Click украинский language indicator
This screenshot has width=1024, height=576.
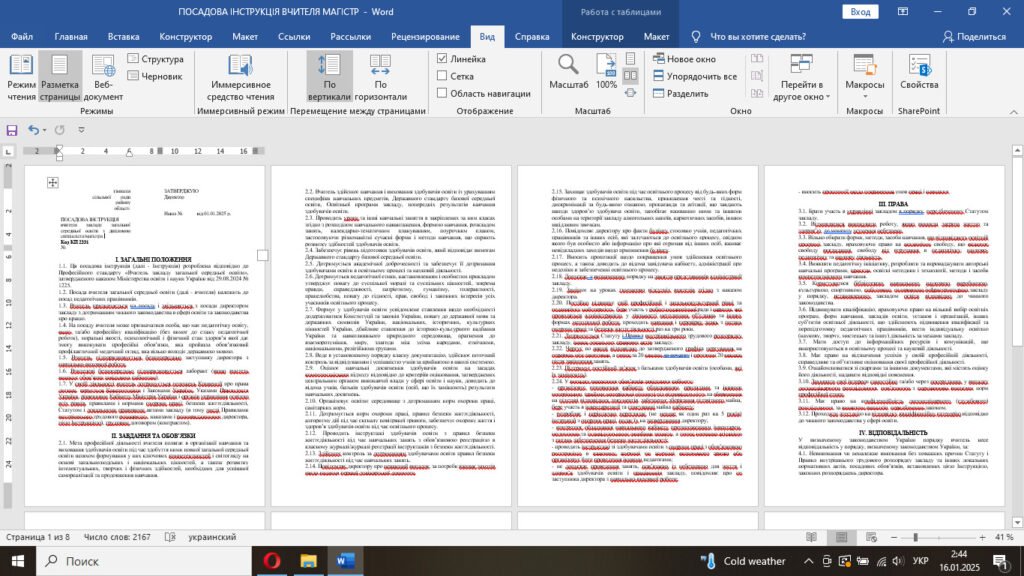pos(212,537)
